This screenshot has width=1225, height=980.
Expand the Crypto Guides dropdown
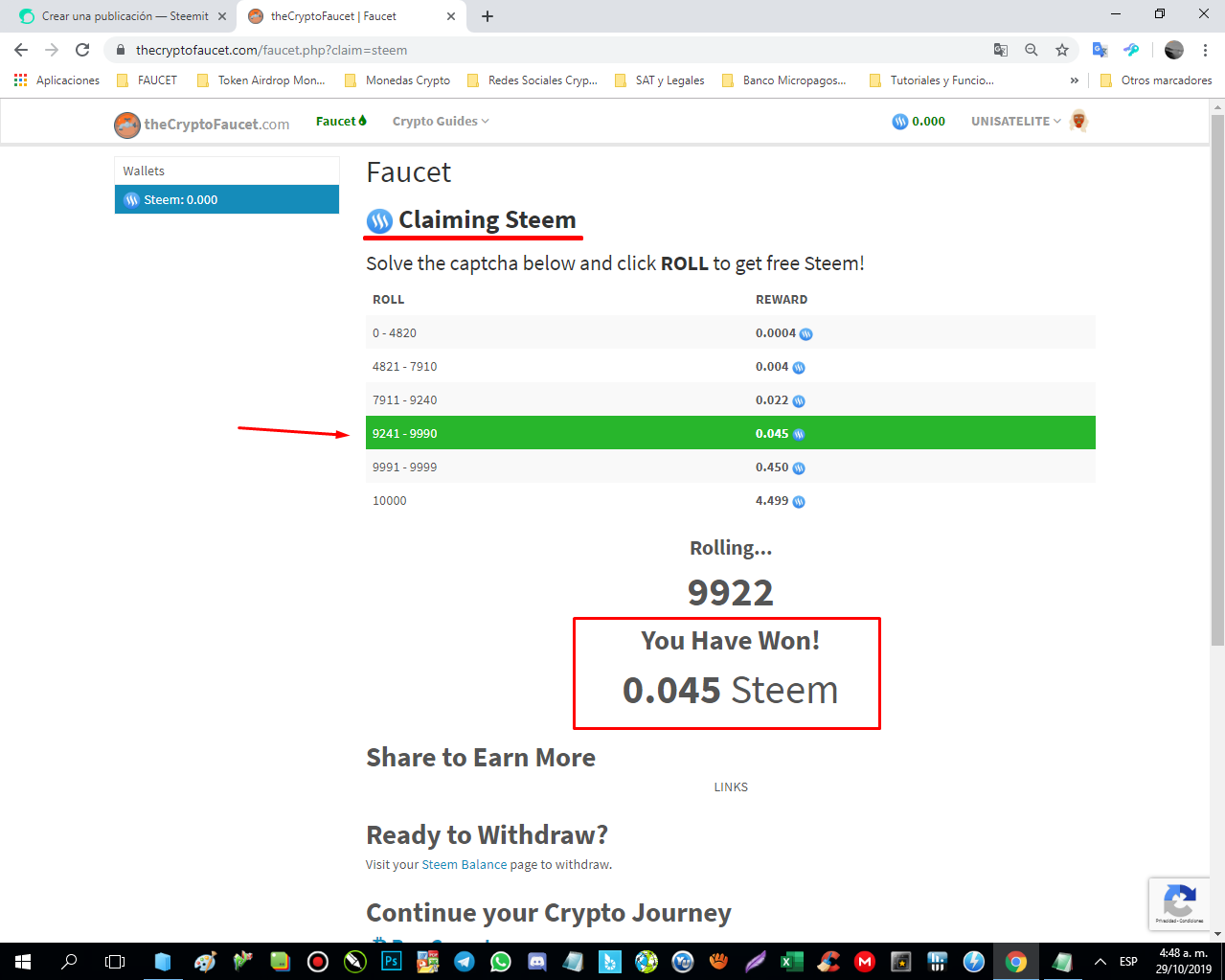[441, 121]
